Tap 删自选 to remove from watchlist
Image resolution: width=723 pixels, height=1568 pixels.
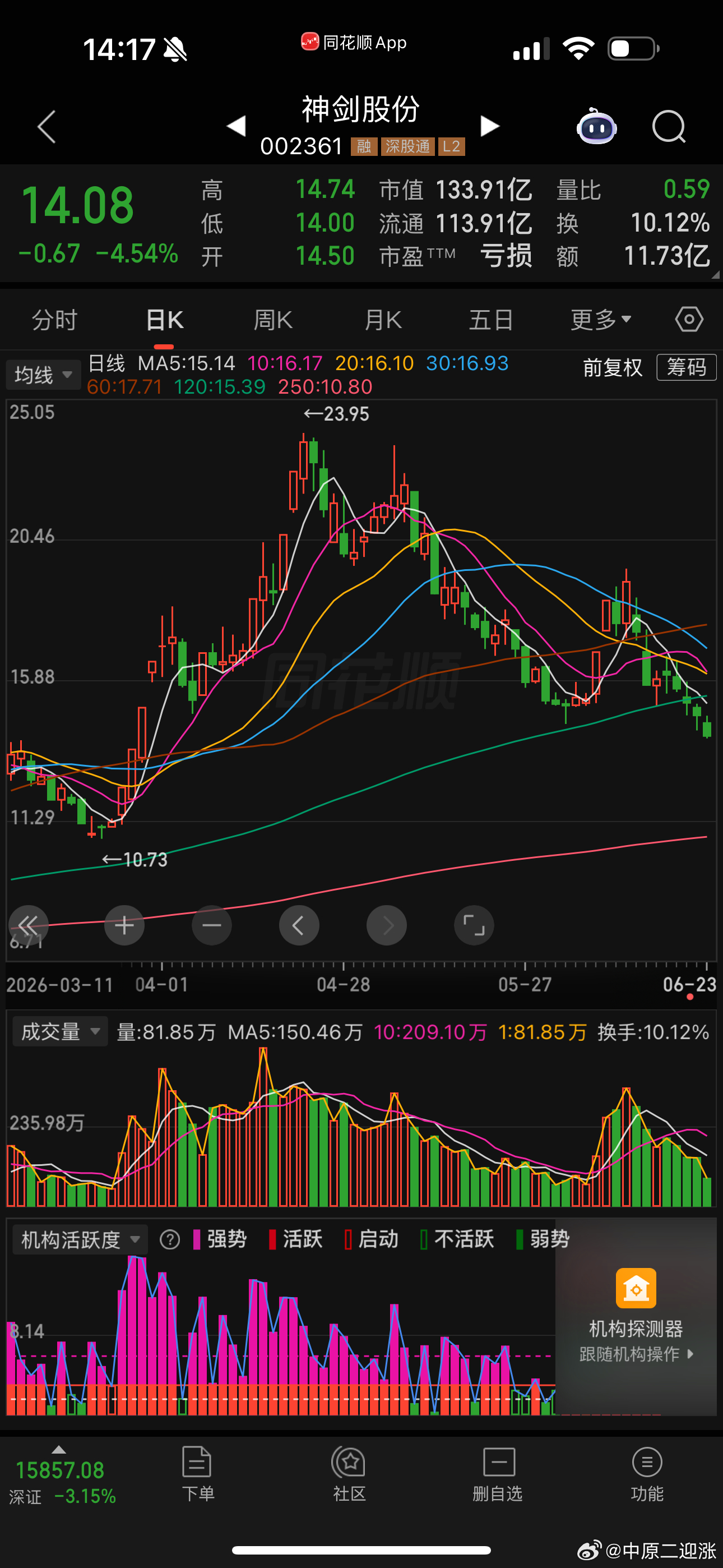pos(498,1474)
